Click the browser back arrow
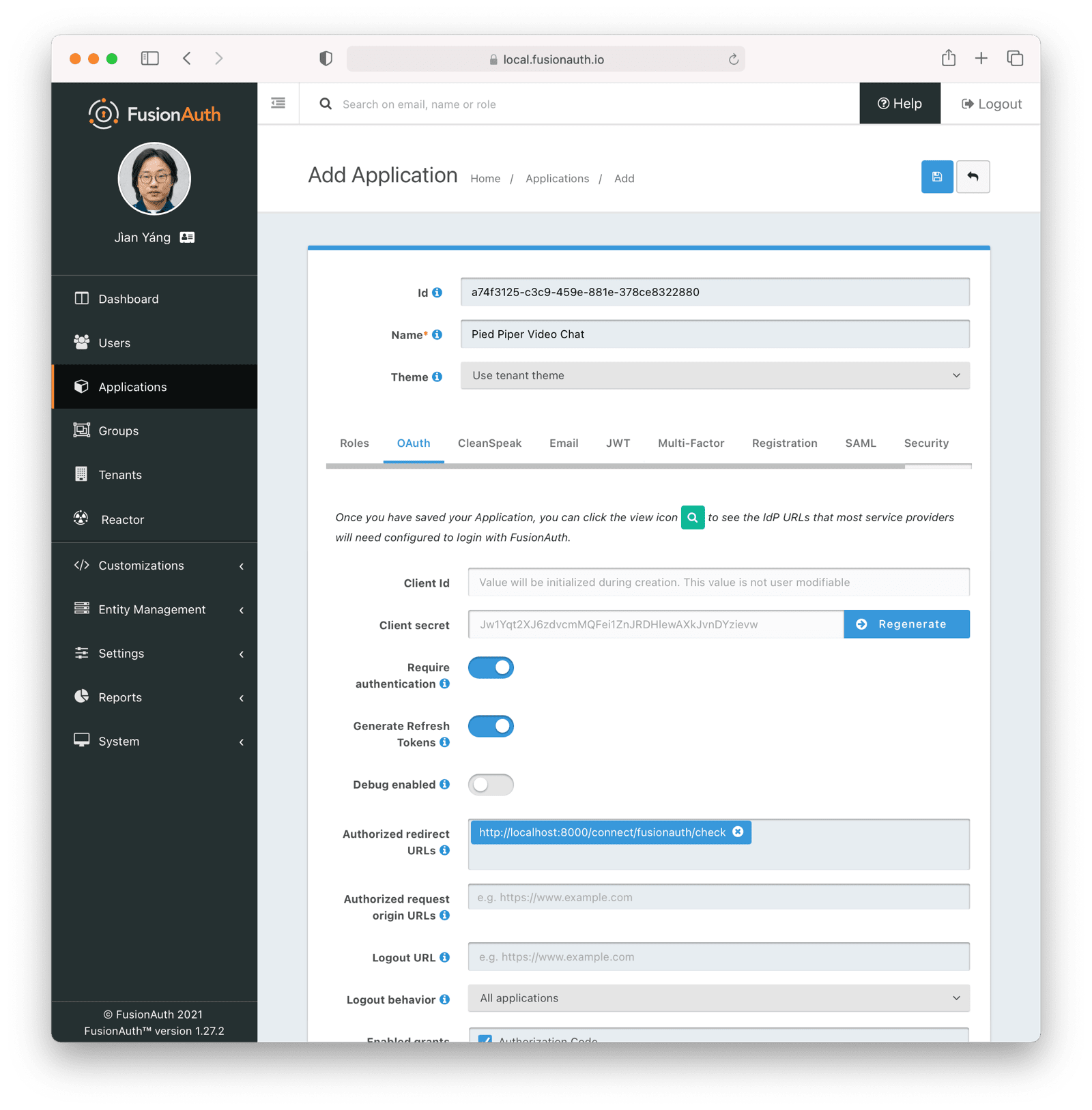The image size is (1092, 1110). tap(187, 59)
